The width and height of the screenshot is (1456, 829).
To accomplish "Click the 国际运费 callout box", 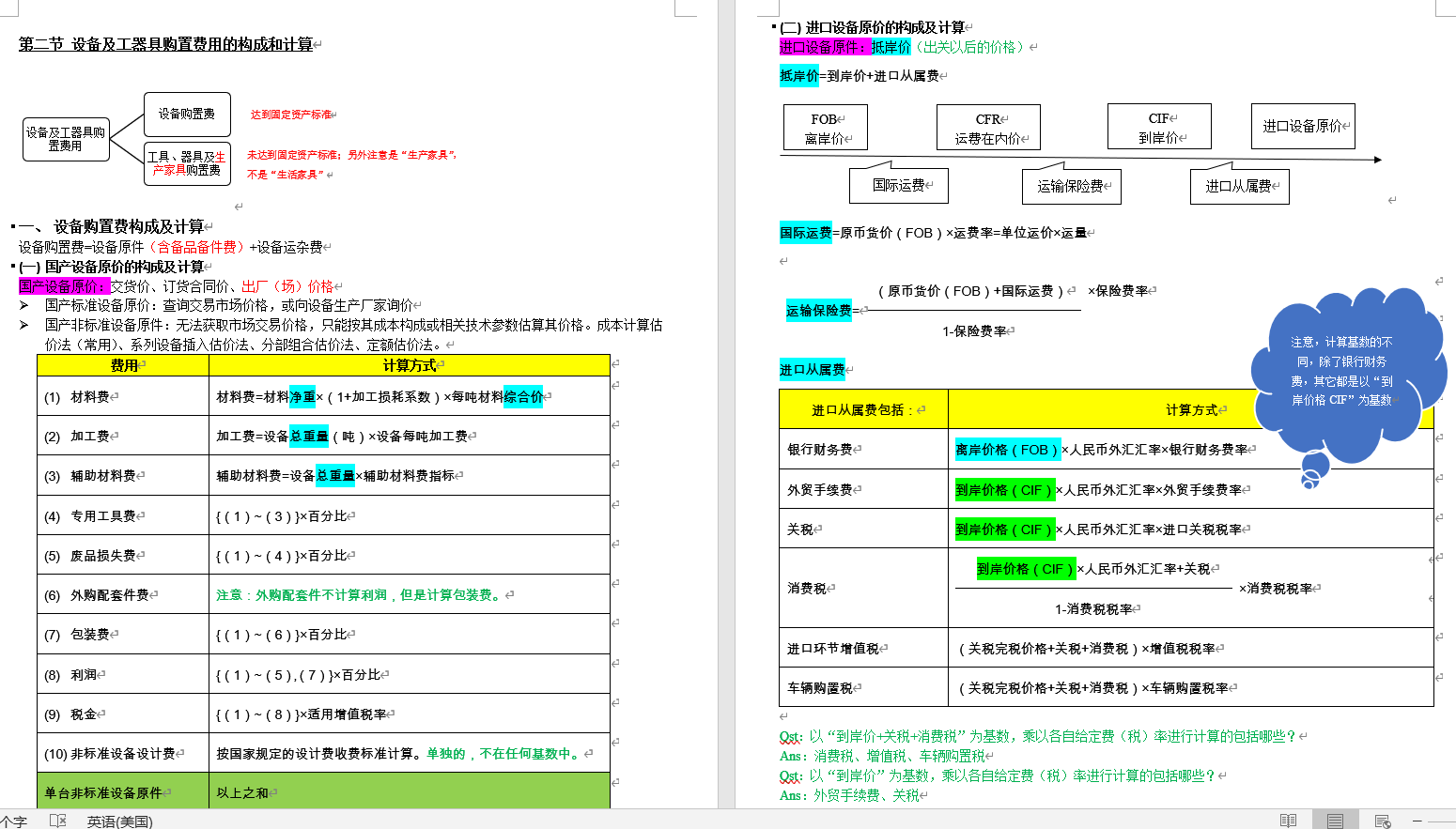I will (x=899, y=185).
